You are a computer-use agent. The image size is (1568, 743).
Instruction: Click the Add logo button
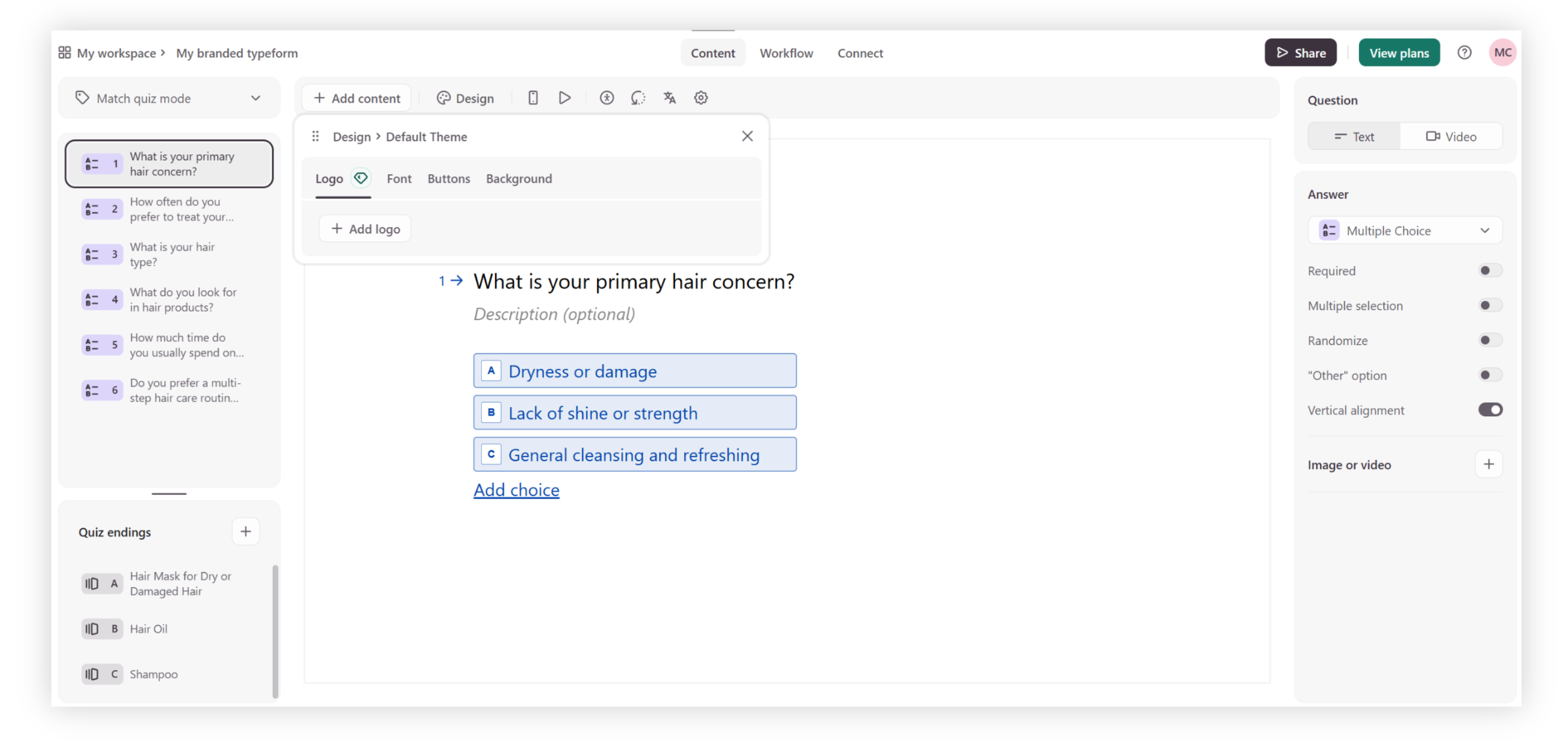click(364, 229)
